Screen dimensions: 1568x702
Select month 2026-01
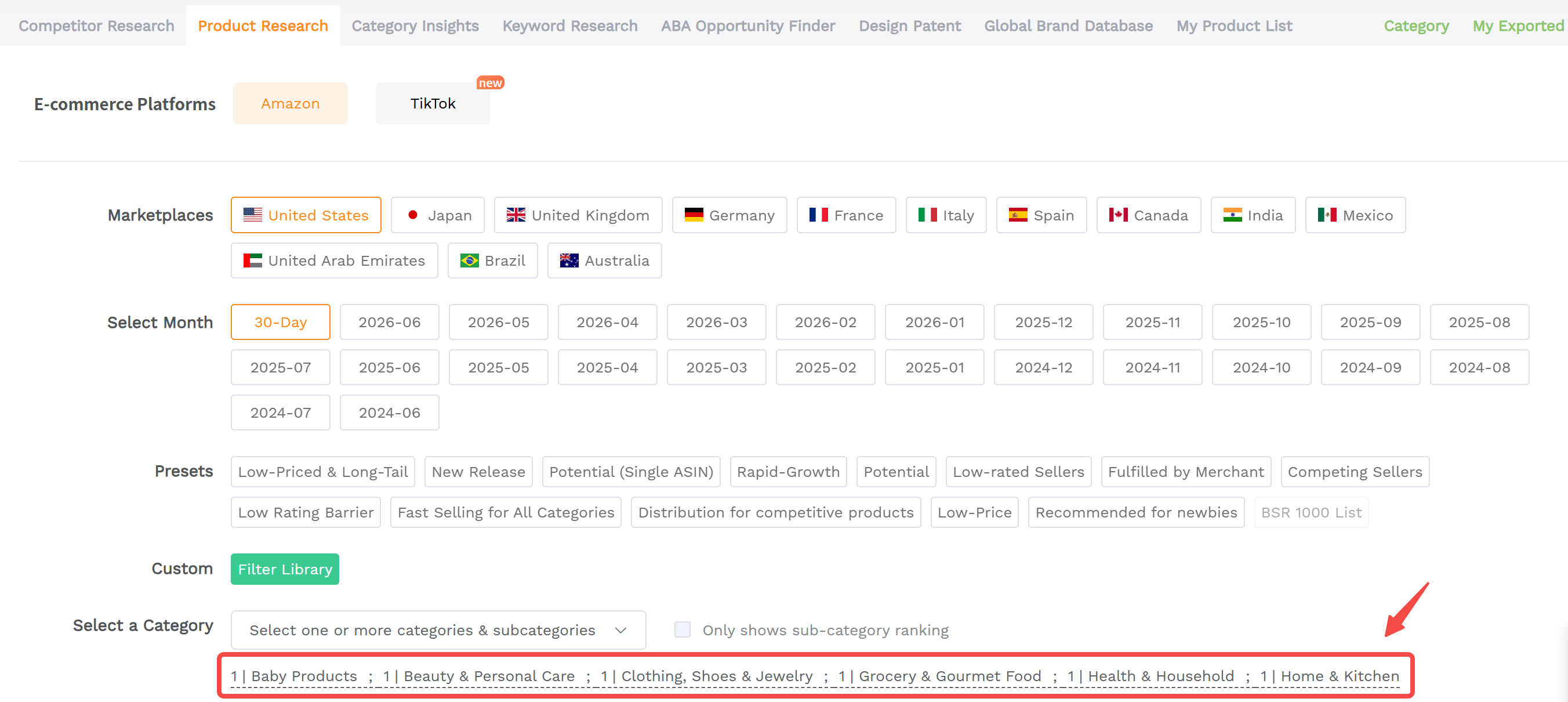coord(934,322)
